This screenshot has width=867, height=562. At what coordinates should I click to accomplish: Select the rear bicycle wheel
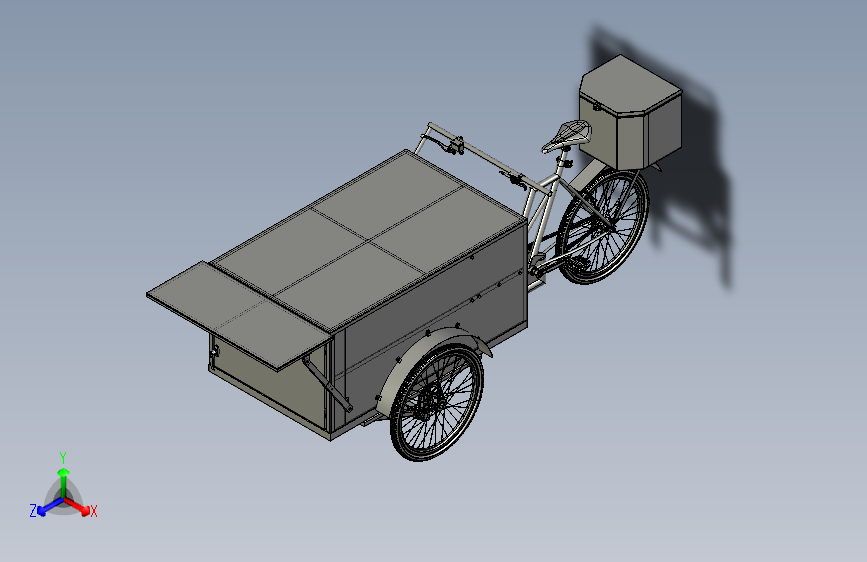(603, 227)
